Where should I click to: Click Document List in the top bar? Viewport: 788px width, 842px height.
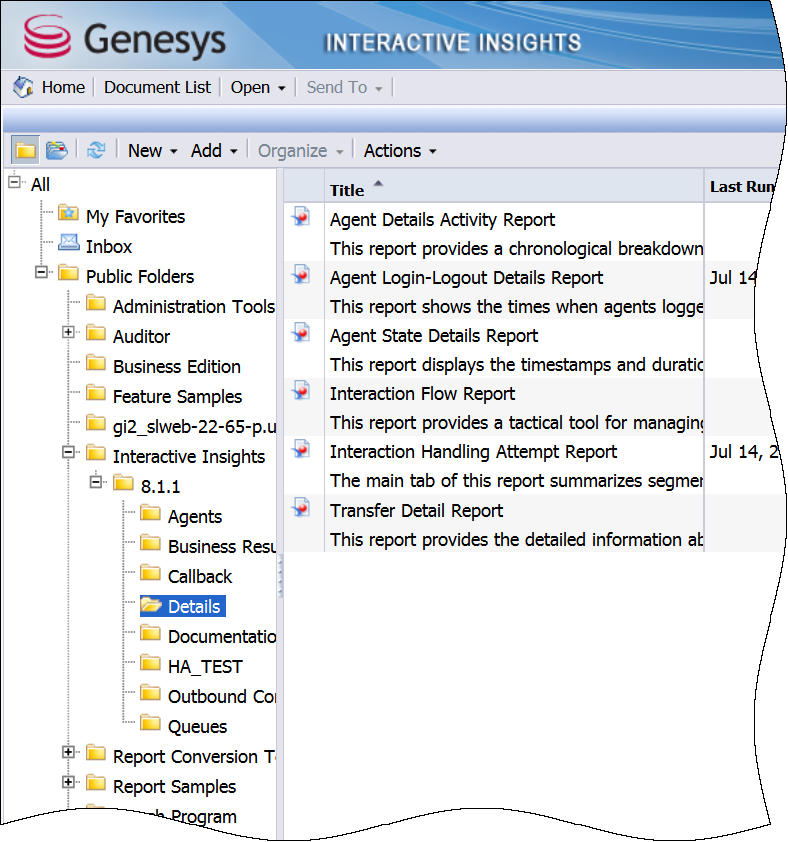157,87
